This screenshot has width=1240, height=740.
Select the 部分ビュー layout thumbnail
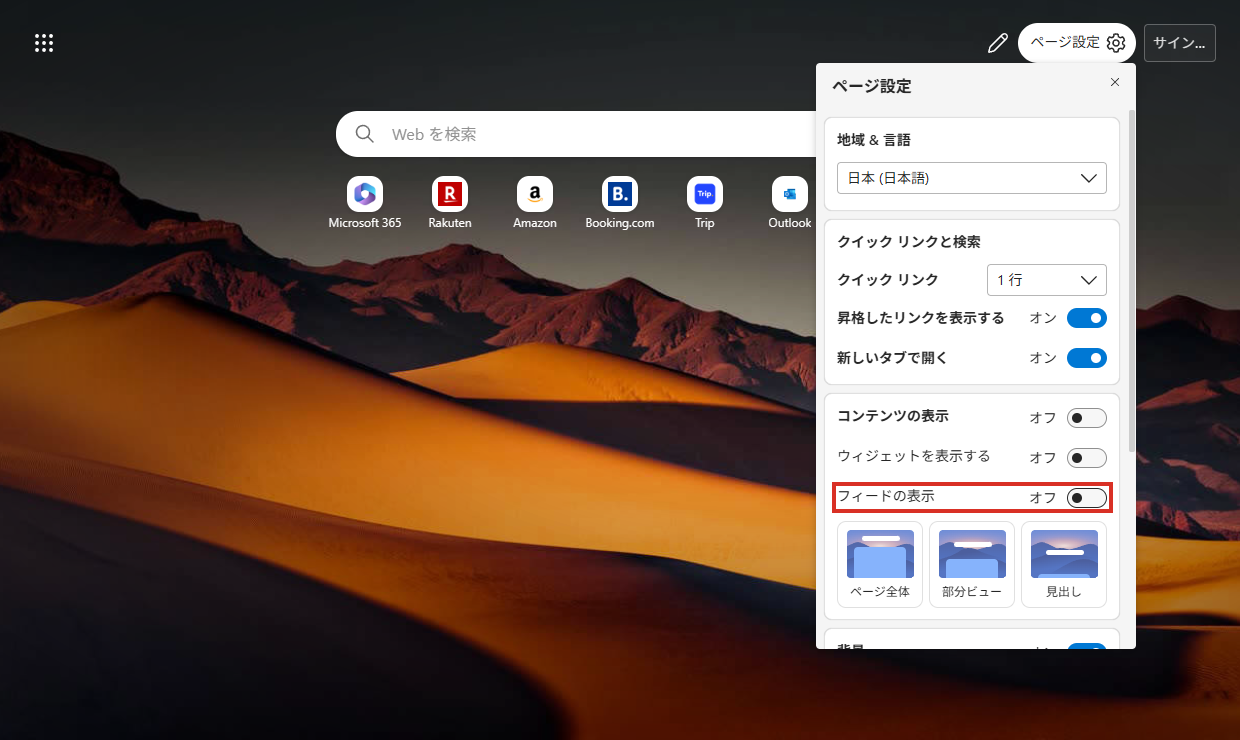click(x=972, y=564)
